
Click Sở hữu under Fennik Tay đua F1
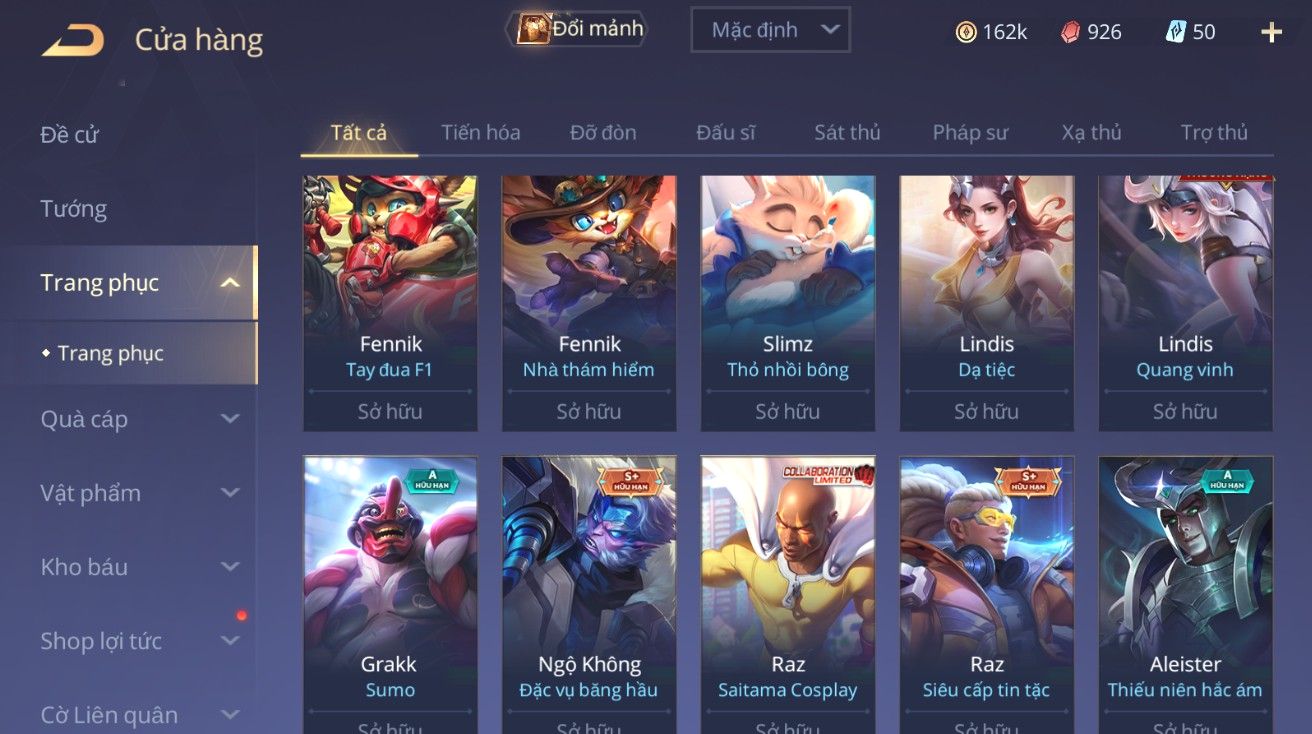point(390,411)
